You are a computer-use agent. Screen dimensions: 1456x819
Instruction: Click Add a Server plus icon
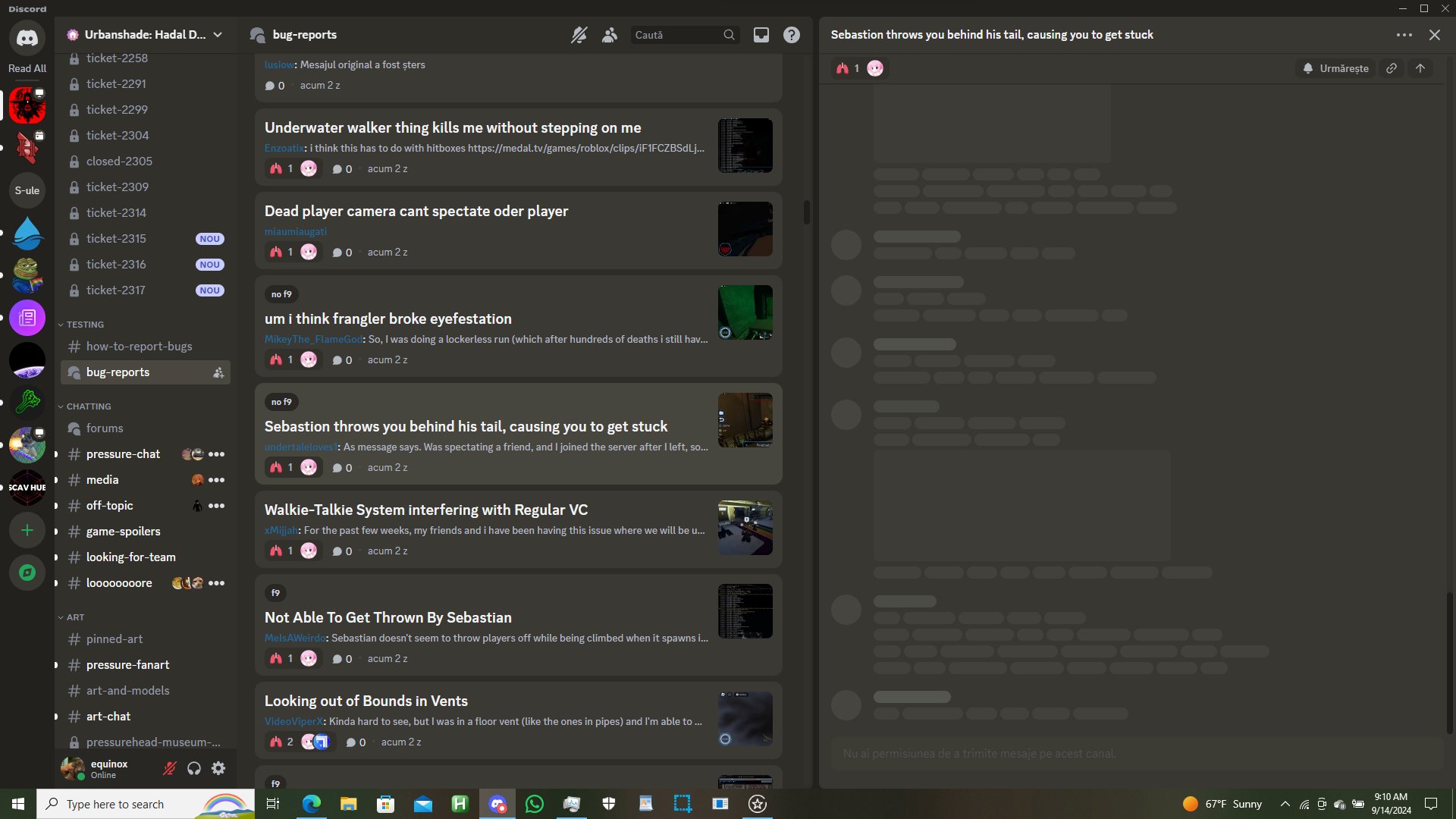(27, 530)
